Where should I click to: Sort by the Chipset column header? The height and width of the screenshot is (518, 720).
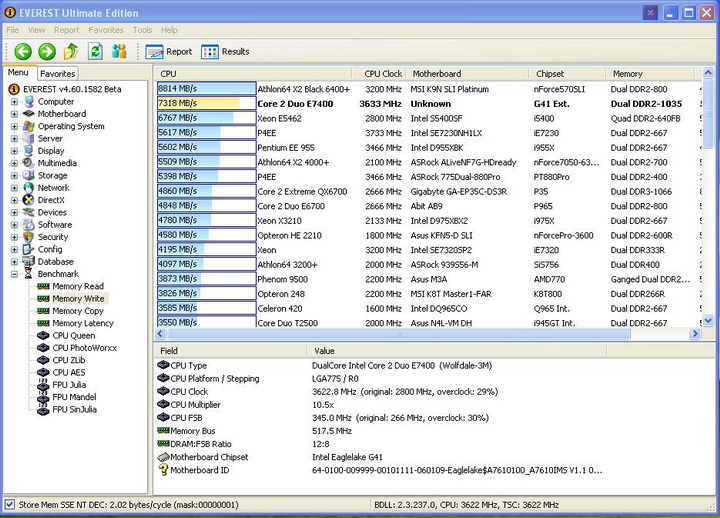[x=567, y=73]
